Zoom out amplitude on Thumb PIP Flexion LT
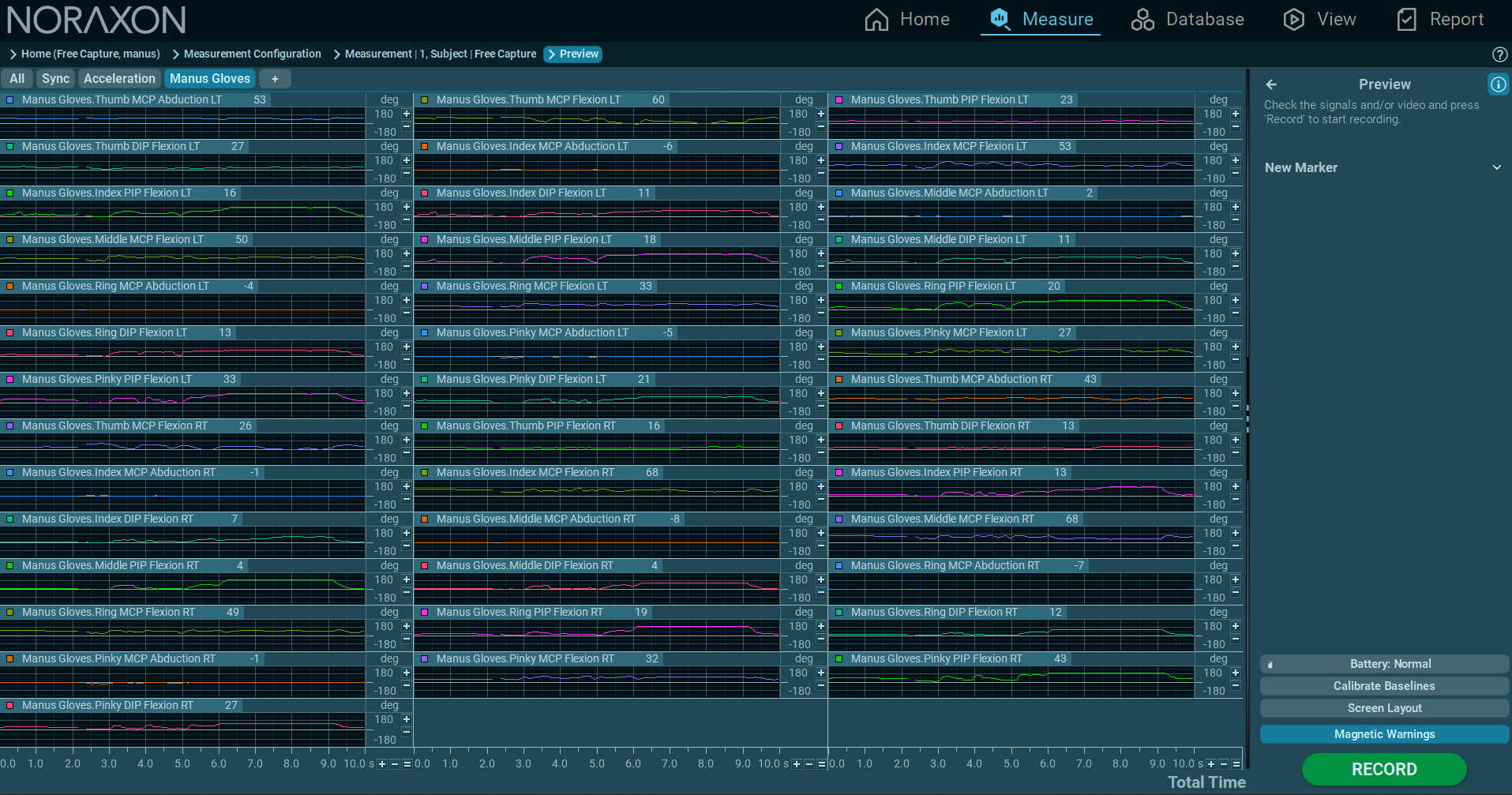Image resolution: width=1512 pixels, height=795 pixels. point(1236,126)
